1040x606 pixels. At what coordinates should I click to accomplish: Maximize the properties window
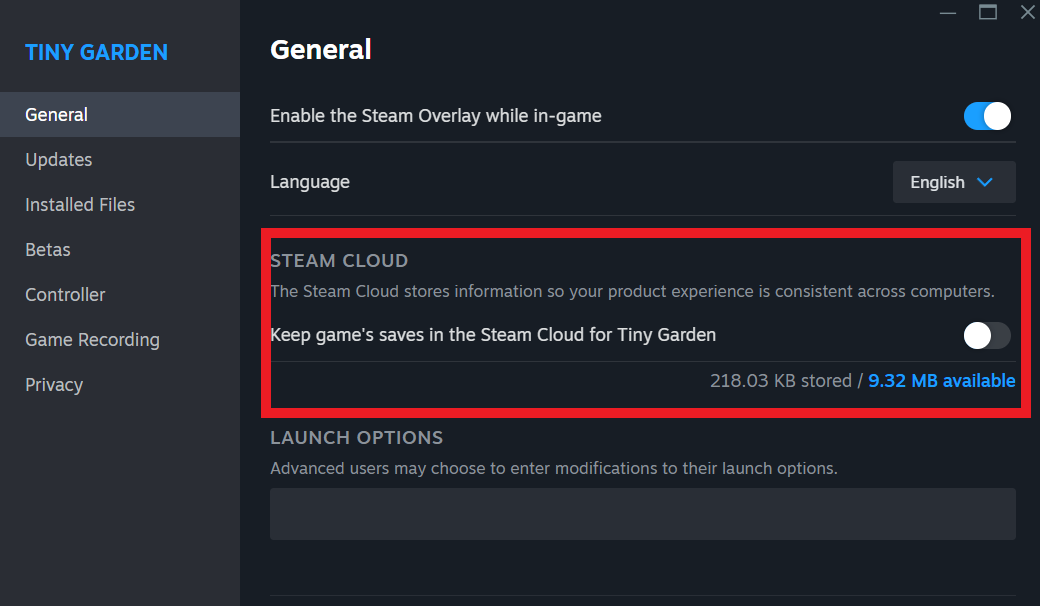coord(988,12)
